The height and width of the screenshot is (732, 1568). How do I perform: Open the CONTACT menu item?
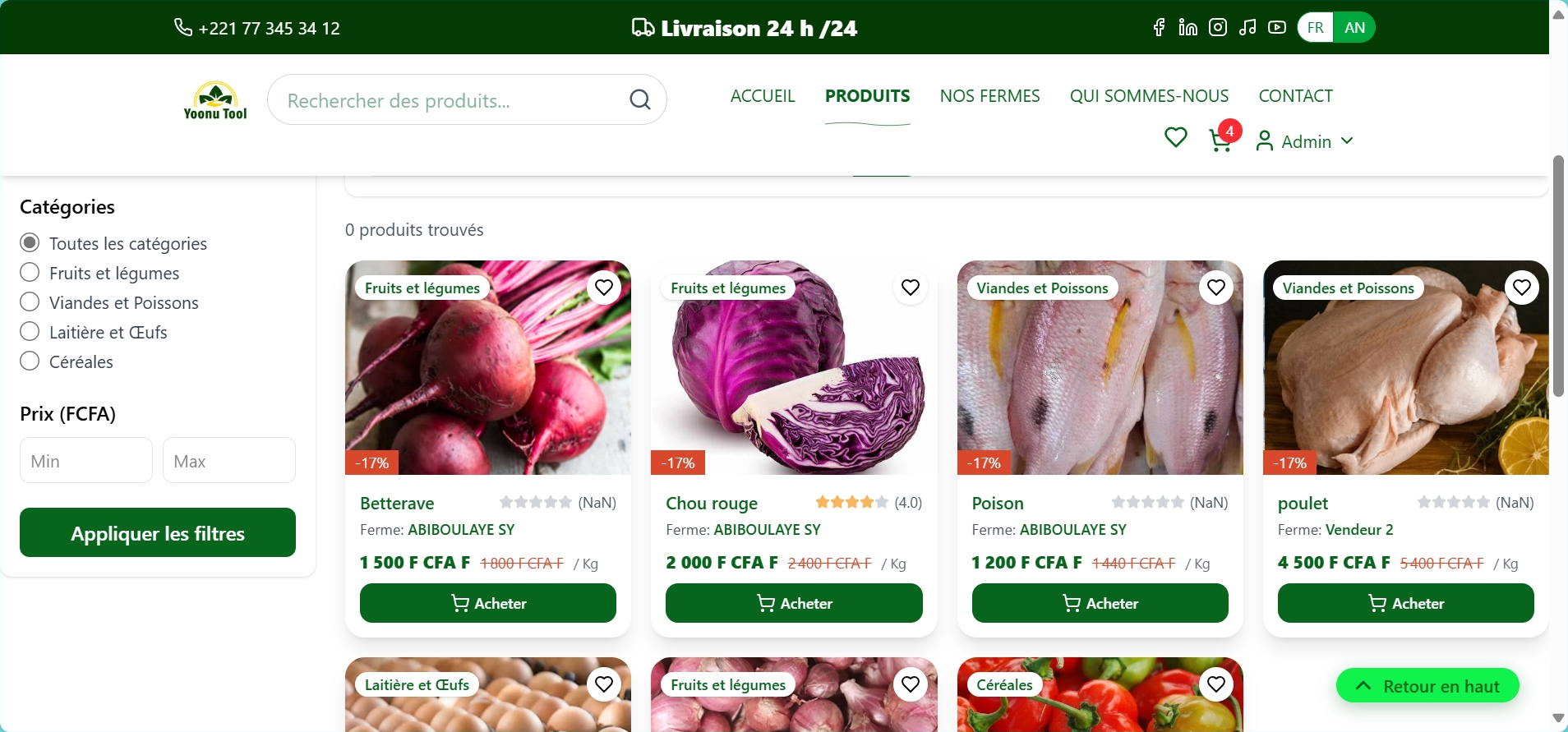pyautogui.click(x=1296, y=96)
